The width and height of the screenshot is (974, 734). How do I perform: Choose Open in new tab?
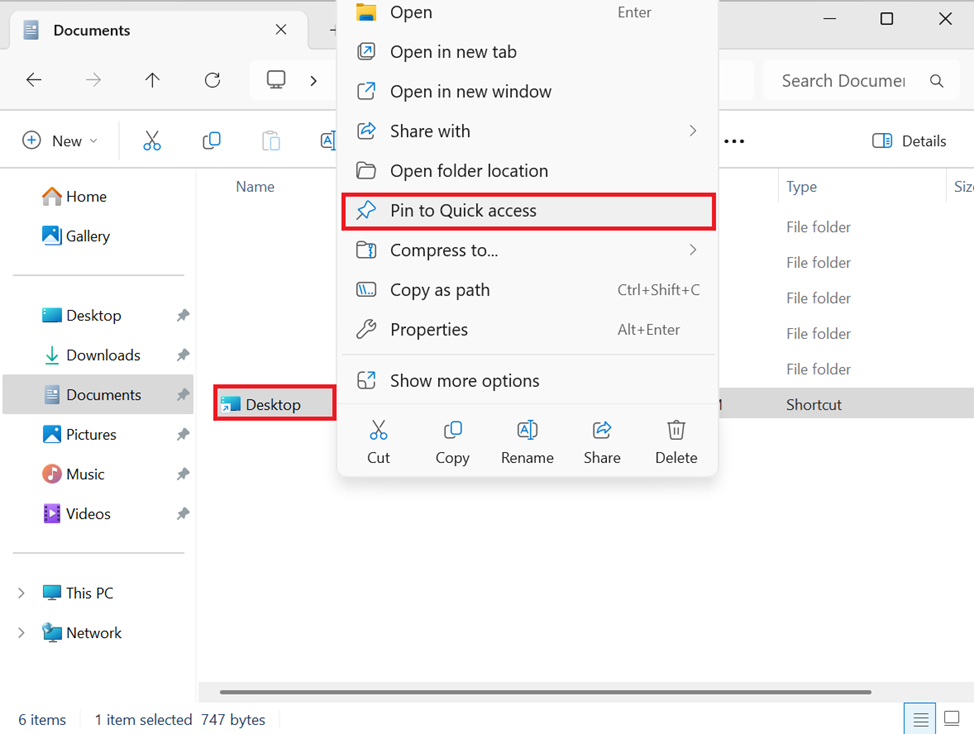pyautogui.click(x=528, y=52)
